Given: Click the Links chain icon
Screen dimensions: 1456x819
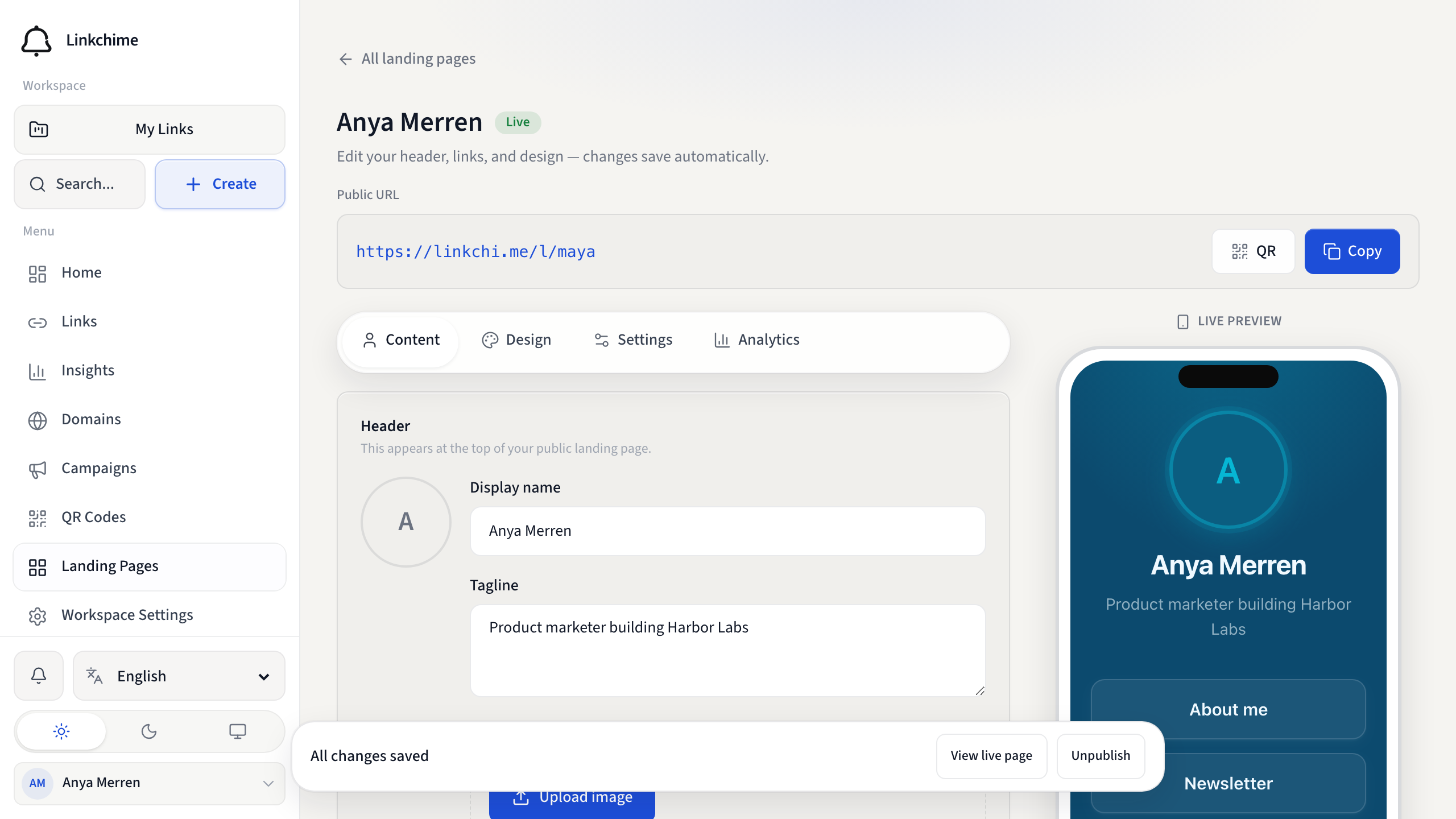Looking at the screenshot, I should point(38,323).
